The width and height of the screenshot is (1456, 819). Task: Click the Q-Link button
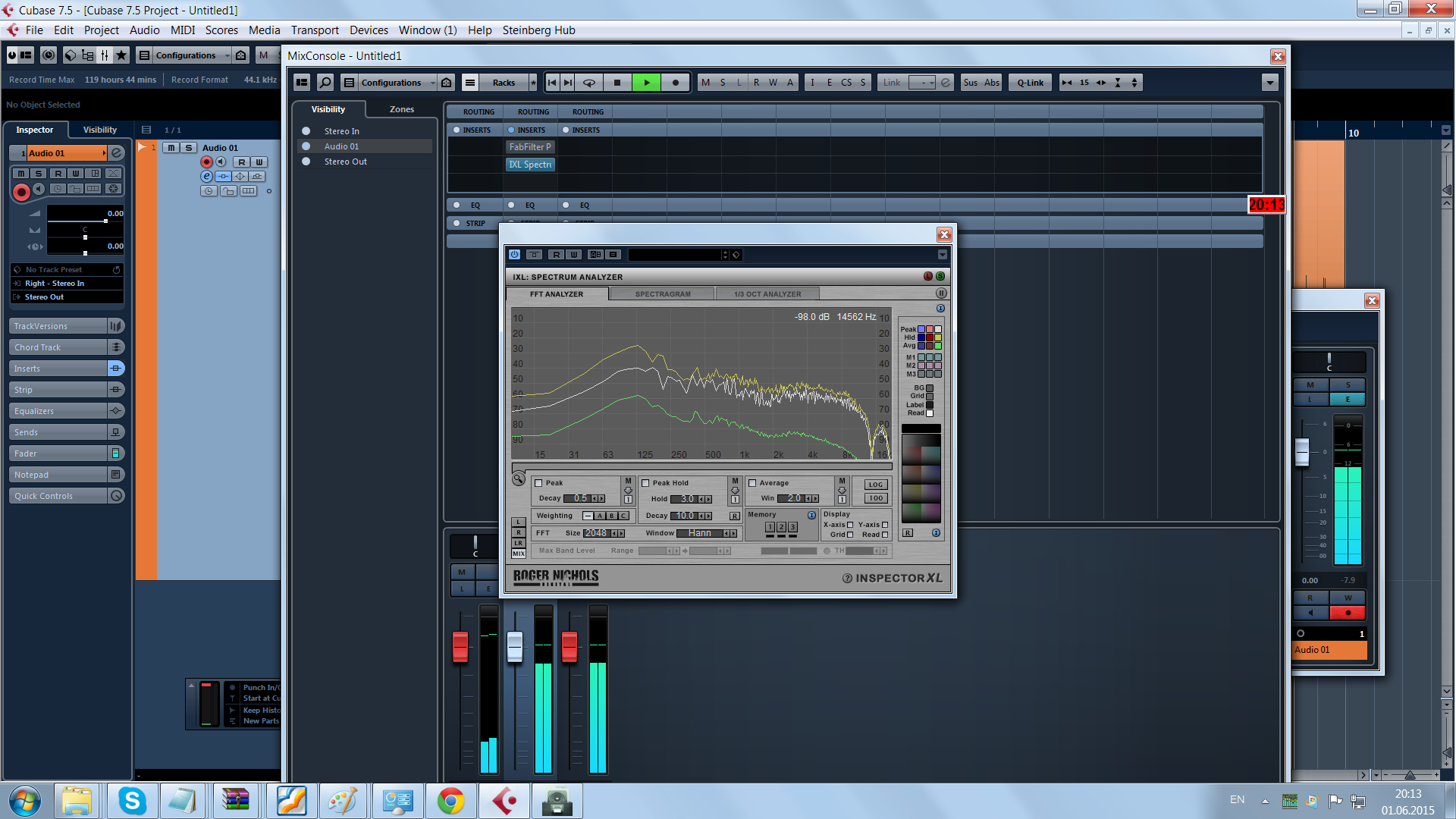pyautogui.click(x=1030, y=83)
